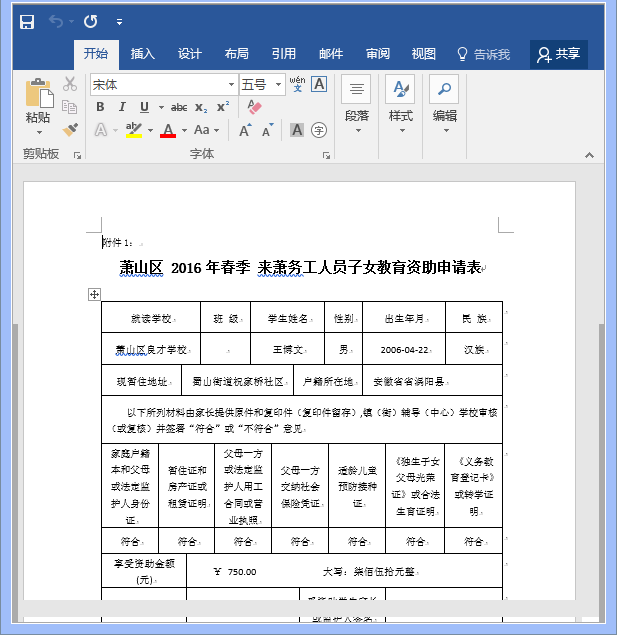This screenshot has height=635, width=617.
Task: Click the cell 汉族
Action: tap(474, 349)
